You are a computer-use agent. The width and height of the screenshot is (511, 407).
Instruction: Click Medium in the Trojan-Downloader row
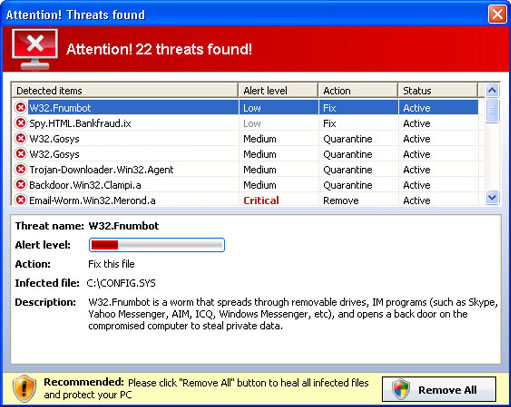click(x=260, y=170)
